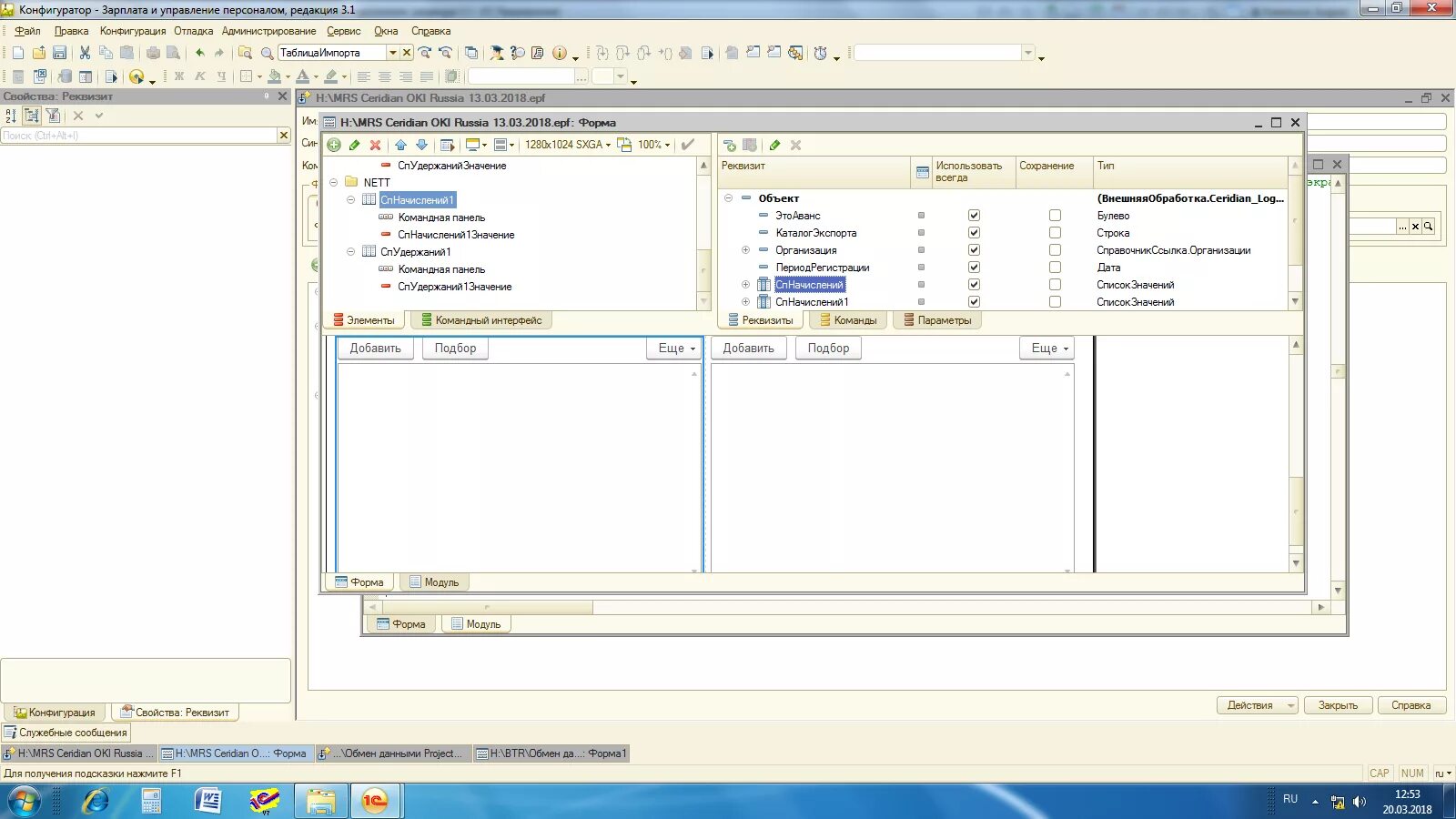Screen dimensions: 1456x819
Task: Enable Сохранение for ЭтоАванс
Action: 1055,216
